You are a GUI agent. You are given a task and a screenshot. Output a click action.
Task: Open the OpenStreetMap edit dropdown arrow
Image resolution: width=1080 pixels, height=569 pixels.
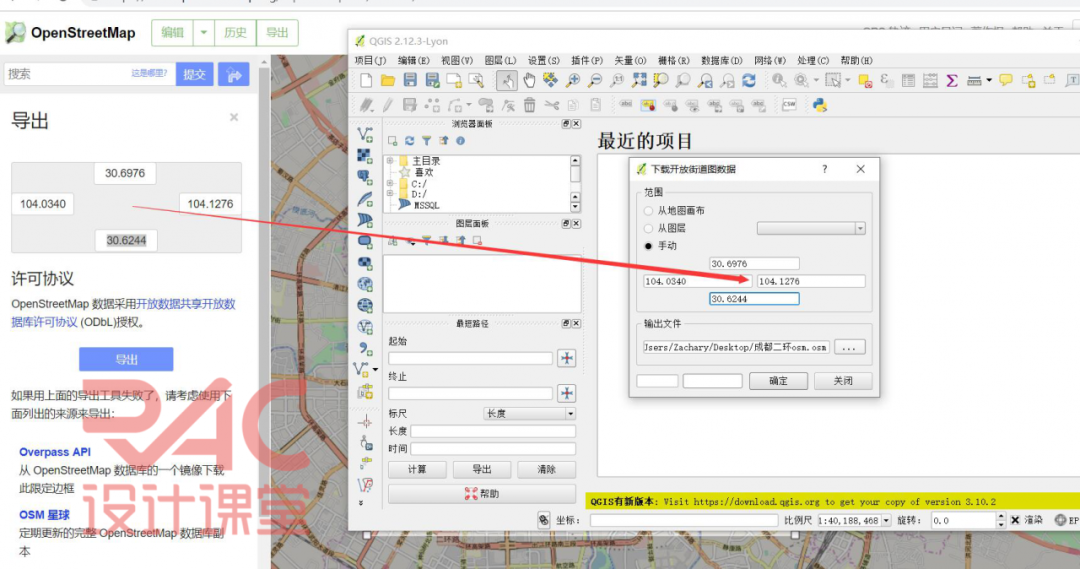coord(203,32)
